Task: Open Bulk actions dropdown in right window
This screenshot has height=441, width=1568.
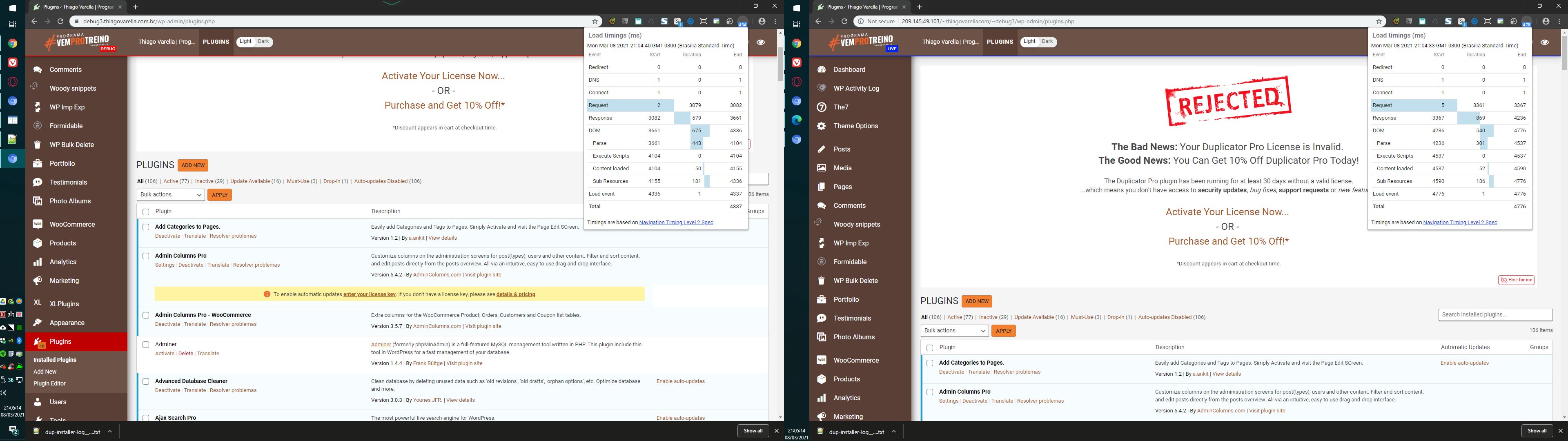Action: click(x=954, y=331)
